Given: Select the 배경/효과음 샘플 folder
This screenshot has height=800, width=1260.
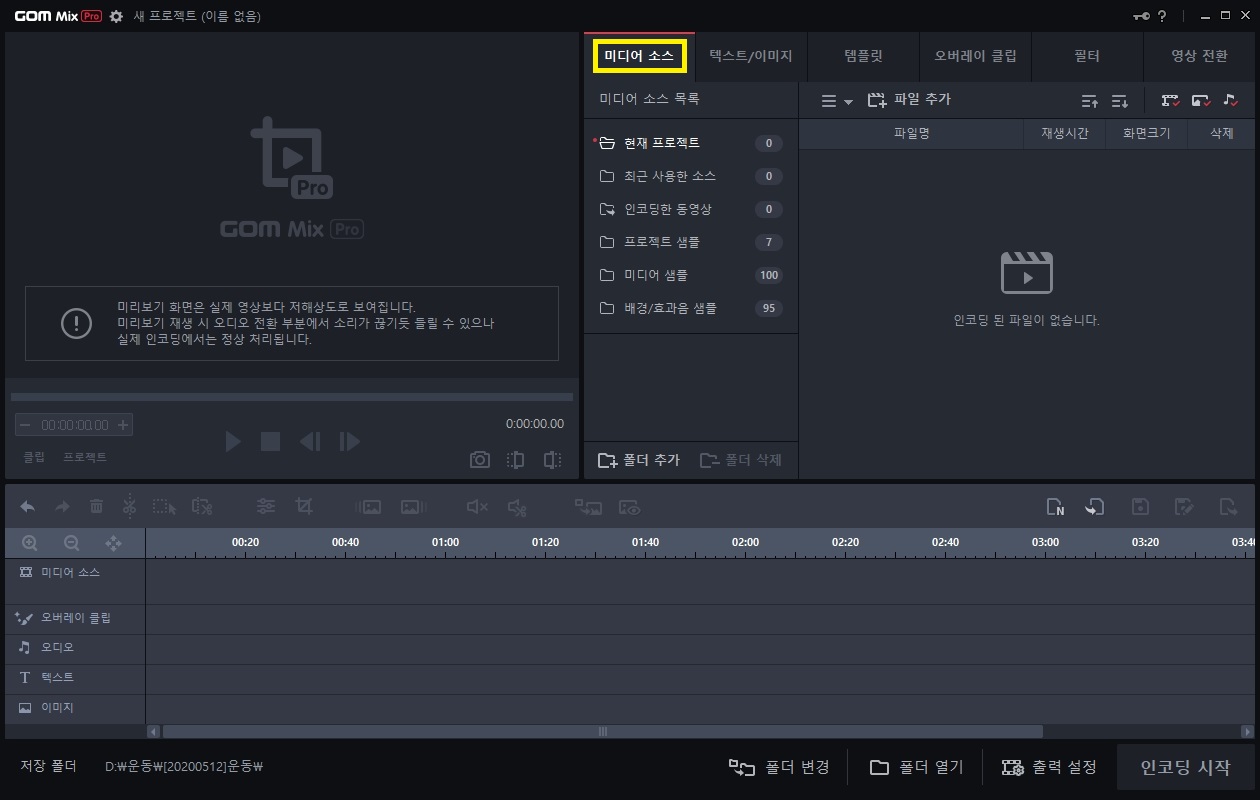Looking at the screenshot, I should coord(690,308).
